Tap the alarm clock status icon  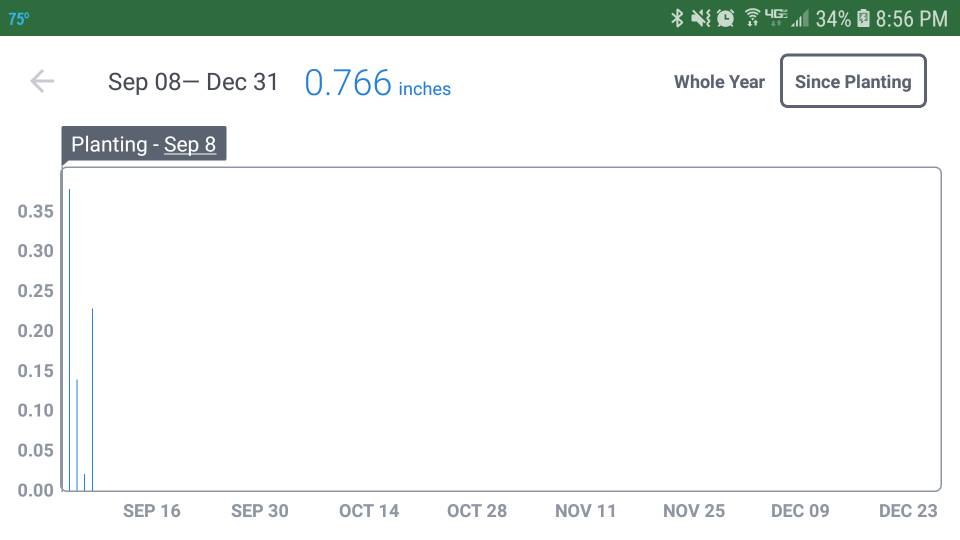pyautogui.click(x=726, y=18)
